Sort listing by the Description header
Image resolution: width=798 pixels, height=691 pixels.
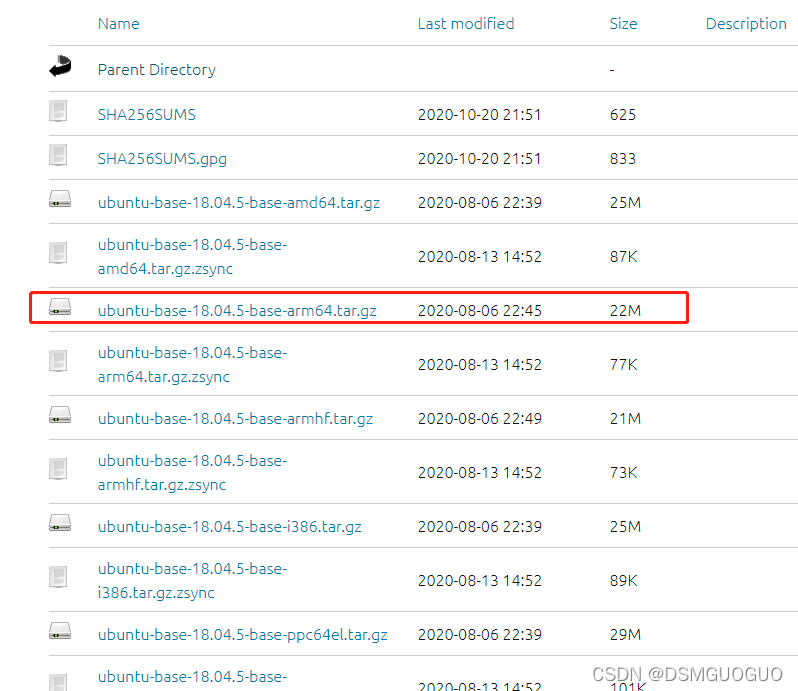coord(746,24)
